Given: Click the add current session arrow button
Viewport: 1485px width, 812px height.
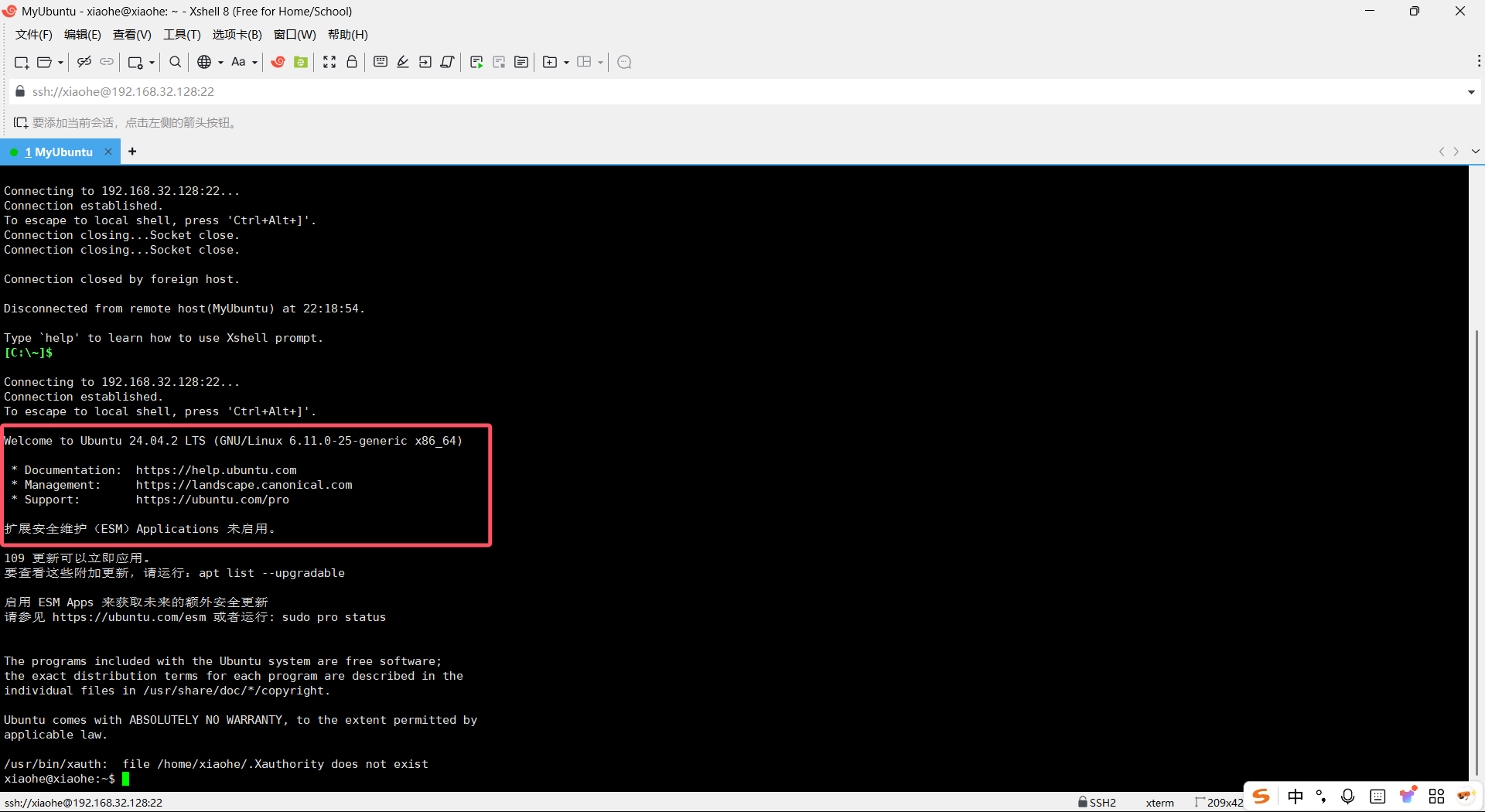Looking at the screenshot, I should 19,122.
